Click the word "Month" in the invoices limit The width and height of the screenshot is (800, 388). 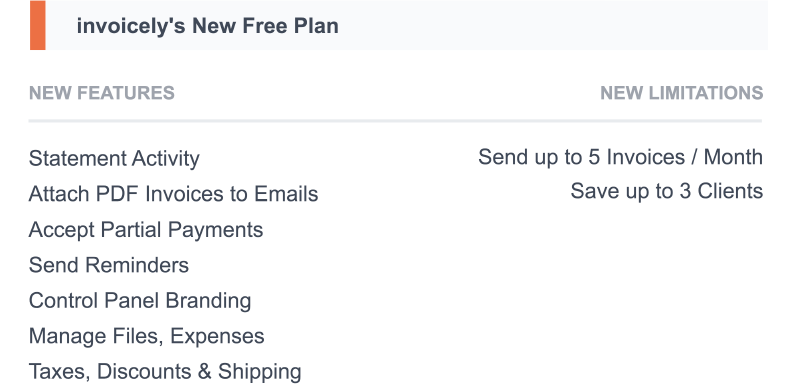[733, 157]
